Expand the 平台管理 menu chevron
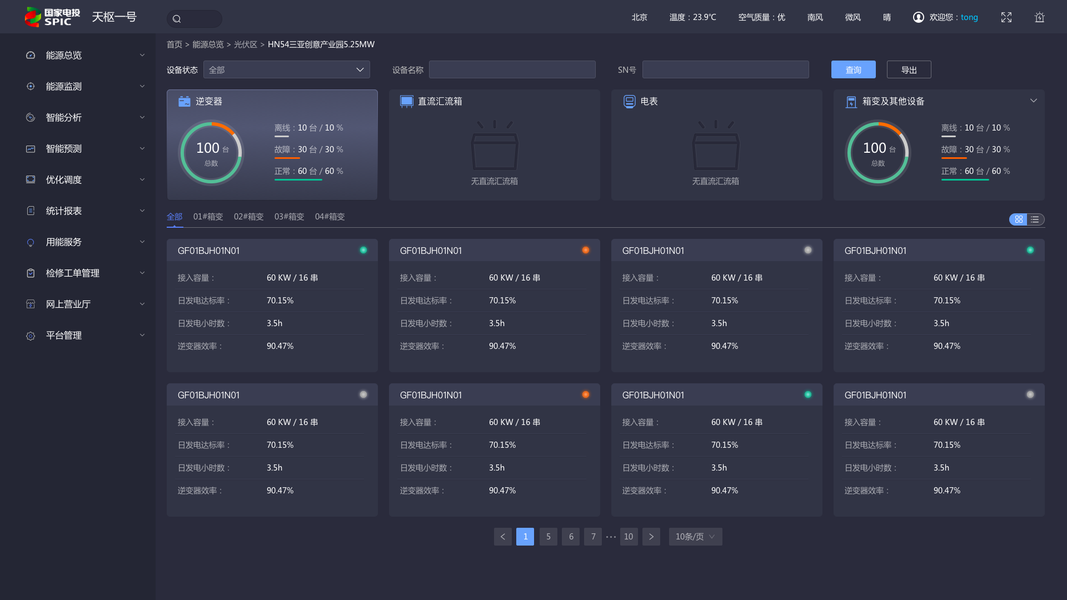 (142, 335)
